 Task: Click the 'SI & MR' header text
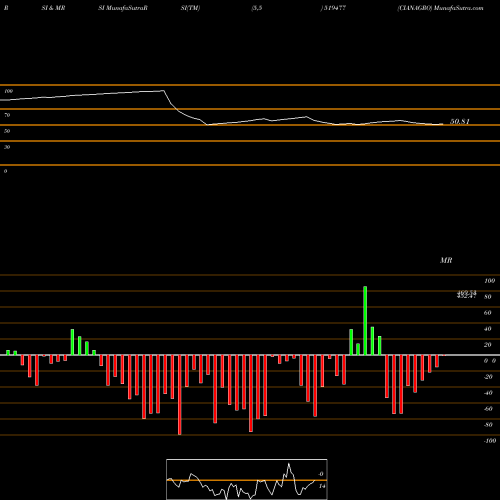click(x=53, y=8)
